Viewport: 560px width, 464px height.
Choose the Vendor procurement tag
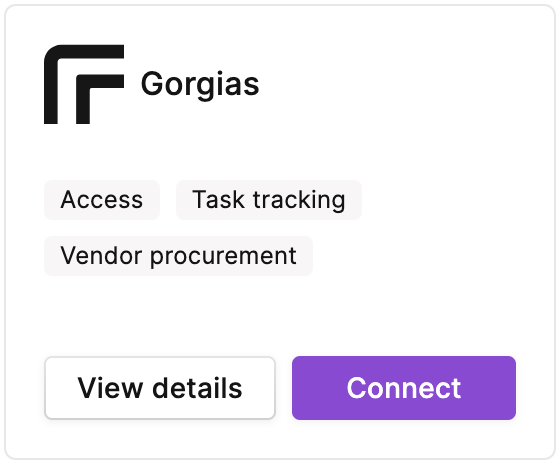(x=178, y=256)
